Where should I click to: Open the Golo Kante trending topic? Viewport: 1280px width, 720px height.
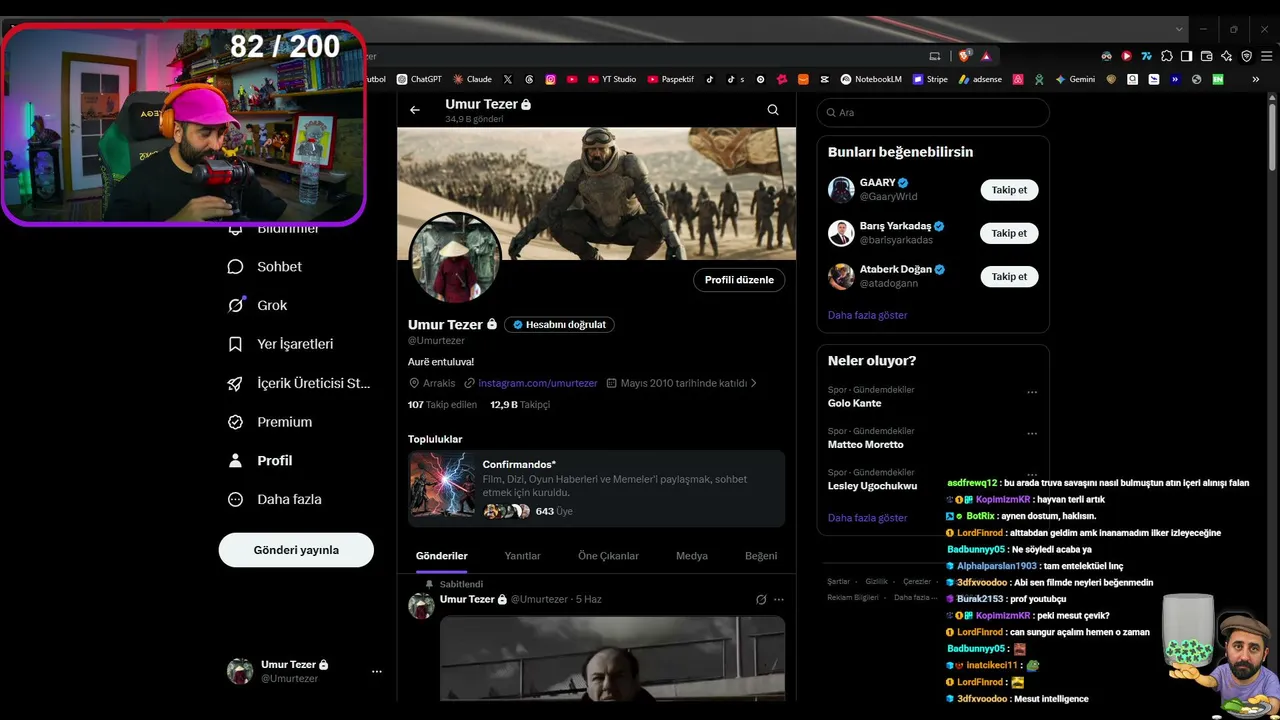pos(855,403)
